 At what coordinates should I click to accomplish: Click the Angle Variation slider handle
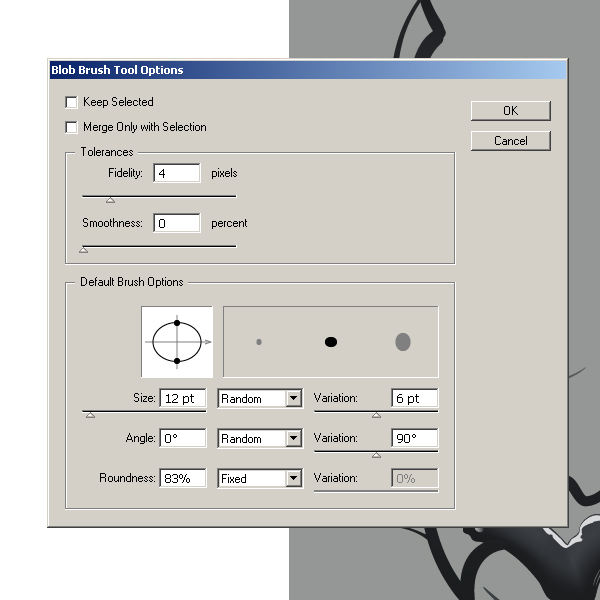pos(377,455)
